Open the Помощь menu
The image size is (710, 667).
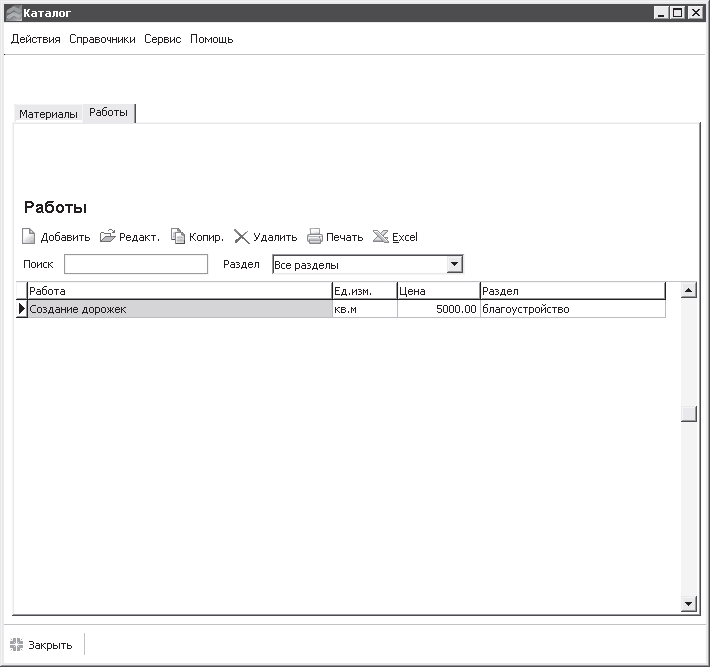(211, 39)
